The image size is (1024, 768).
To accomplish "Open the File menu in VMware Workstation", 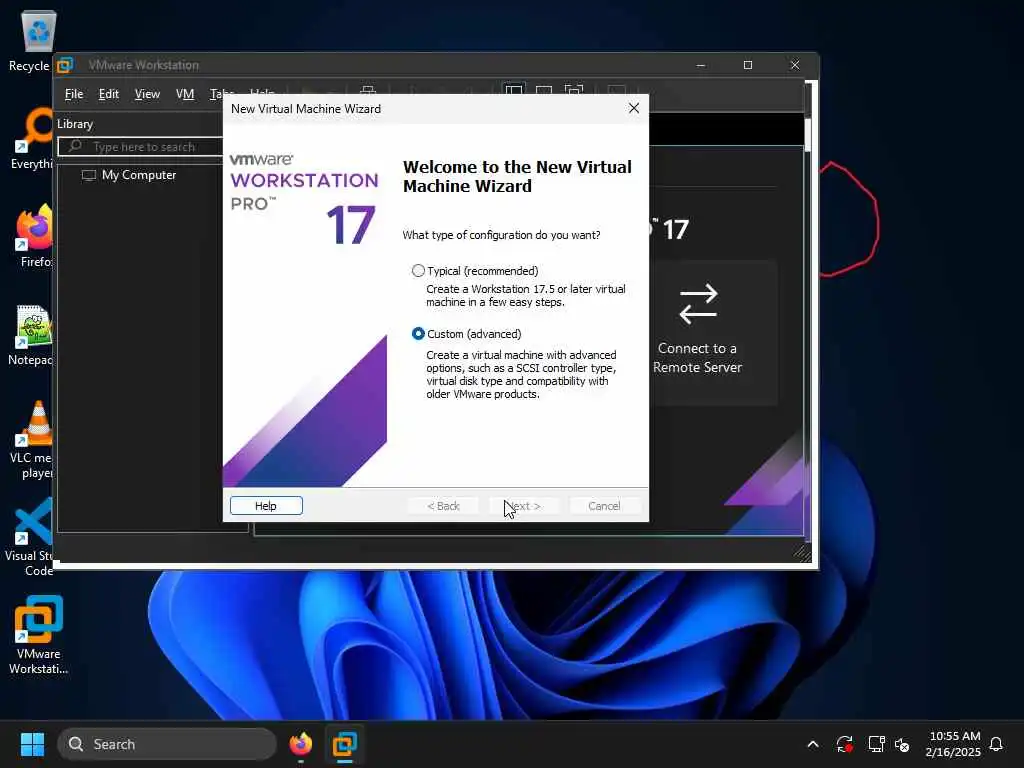I will pyautogui.click(x=74, y=94).
